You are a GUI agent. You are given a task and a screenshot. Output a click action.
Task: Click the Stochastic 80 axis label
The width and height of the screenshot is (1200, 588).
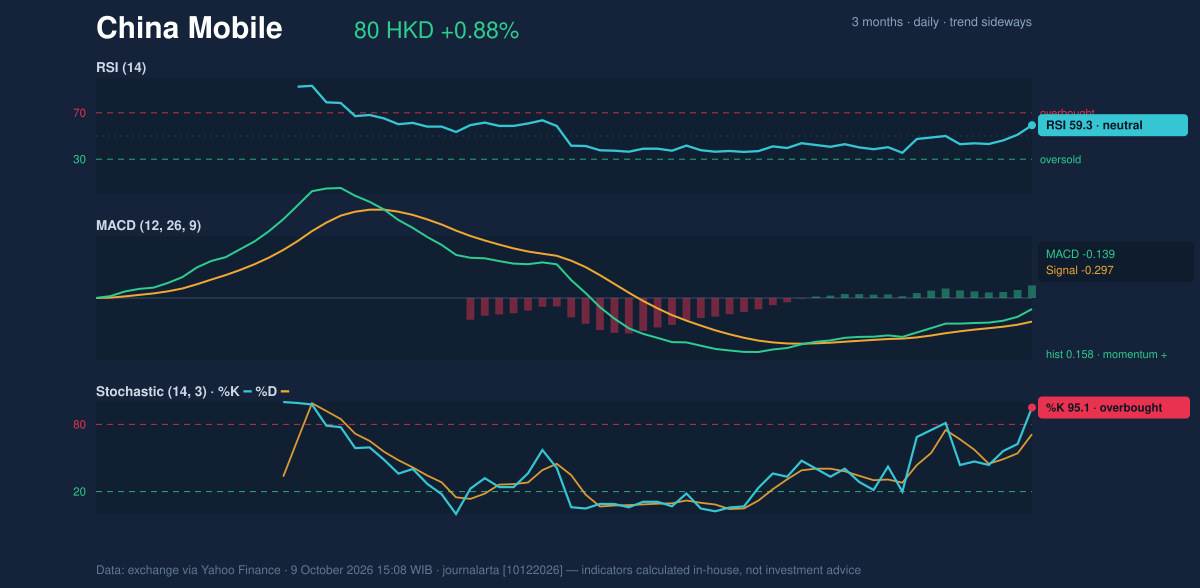(80, 425)
